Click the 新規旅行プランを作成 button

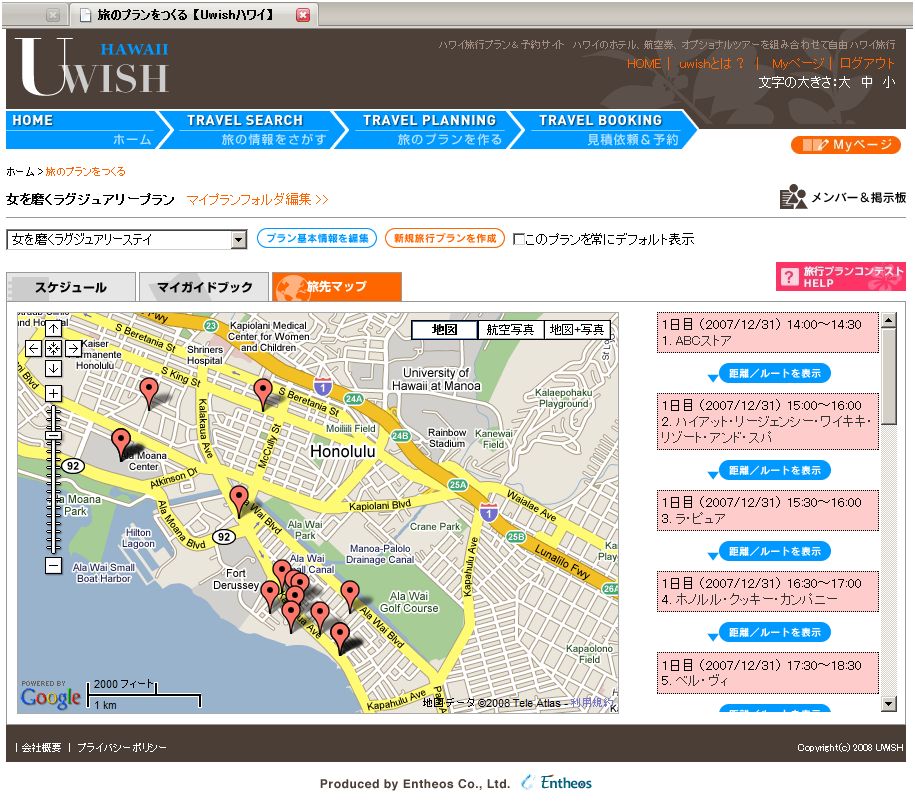click(445, 238)
